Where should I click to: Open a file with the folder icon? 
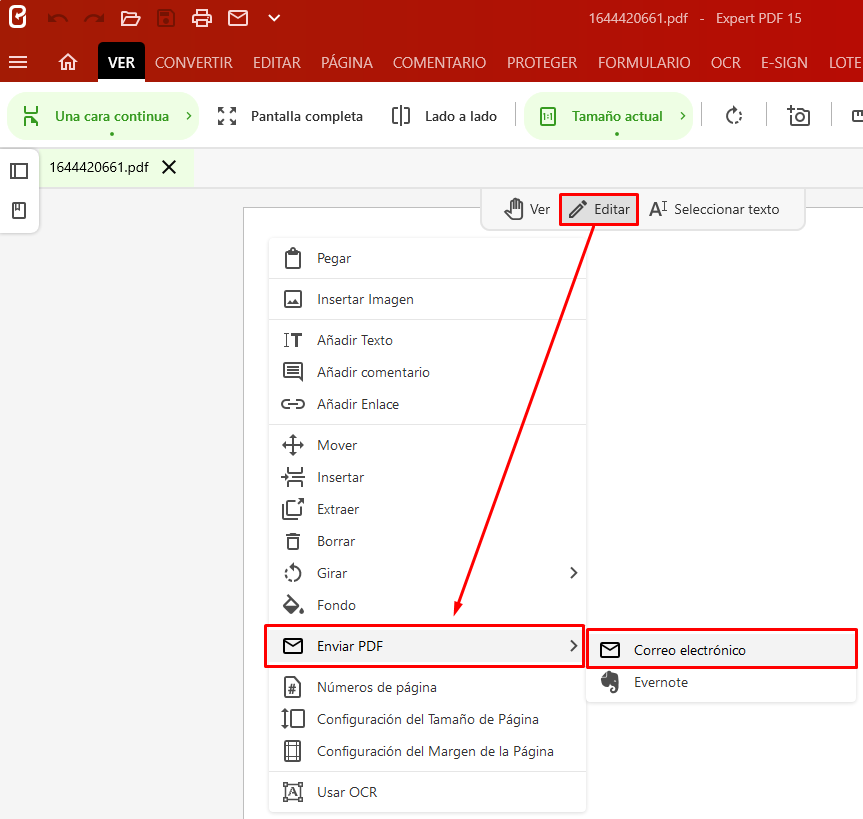(x=130, y=18)
